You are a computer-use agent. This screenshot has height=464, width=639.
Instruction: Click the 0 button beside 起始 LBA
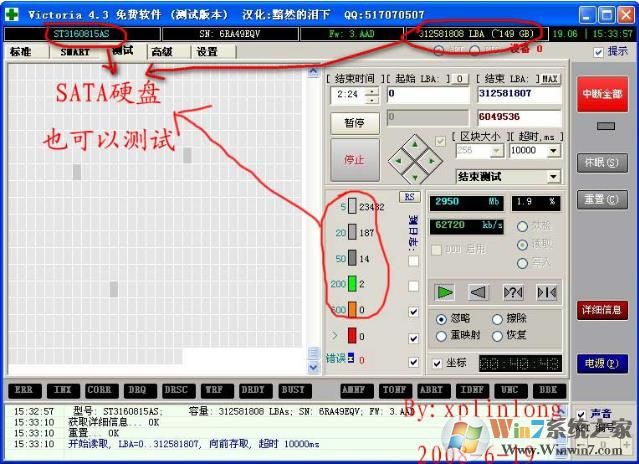click(460, 79)
